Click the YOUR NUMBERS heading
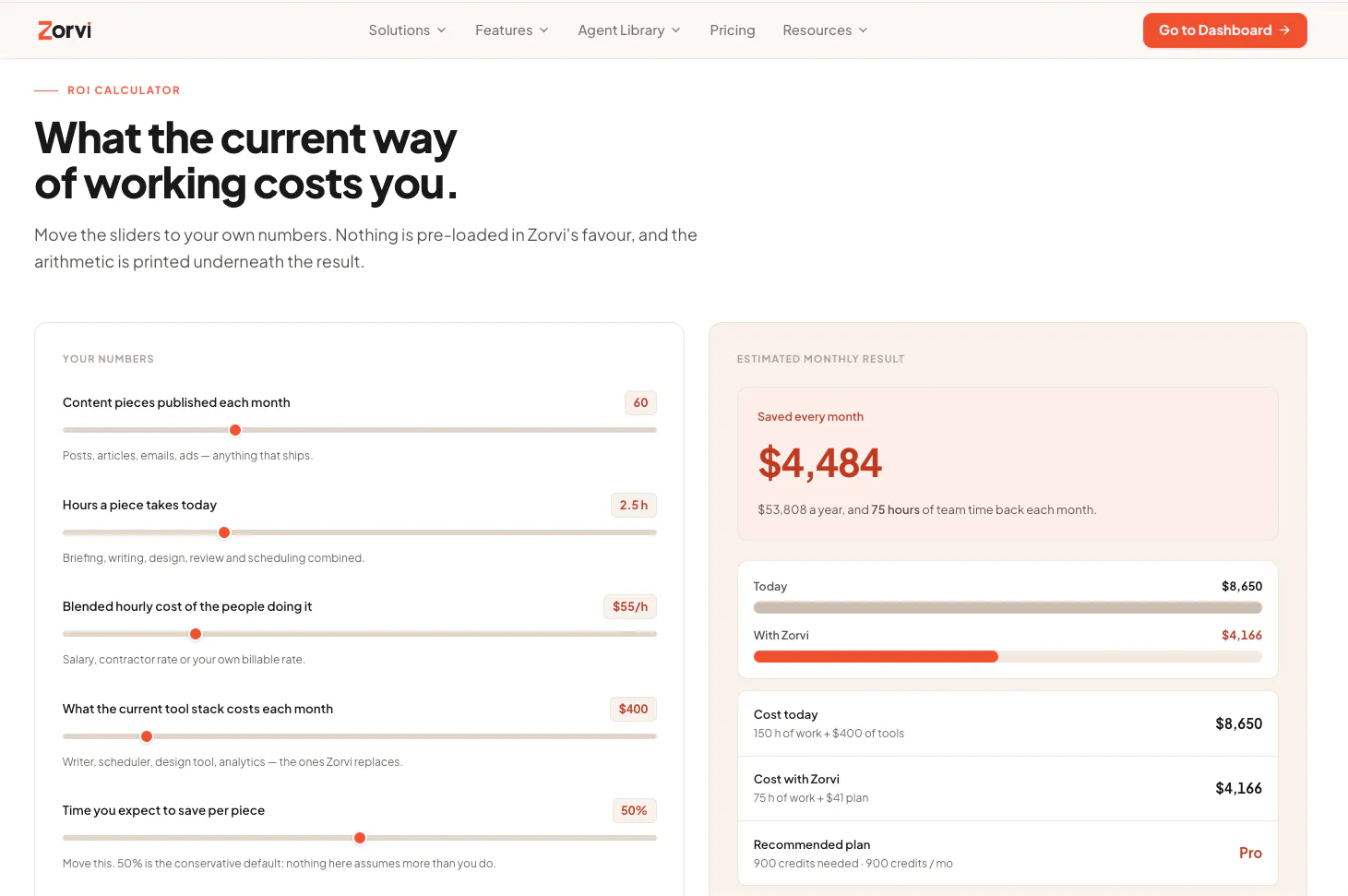The width and height of the screenshot is (1348, 896). (108, 359)
